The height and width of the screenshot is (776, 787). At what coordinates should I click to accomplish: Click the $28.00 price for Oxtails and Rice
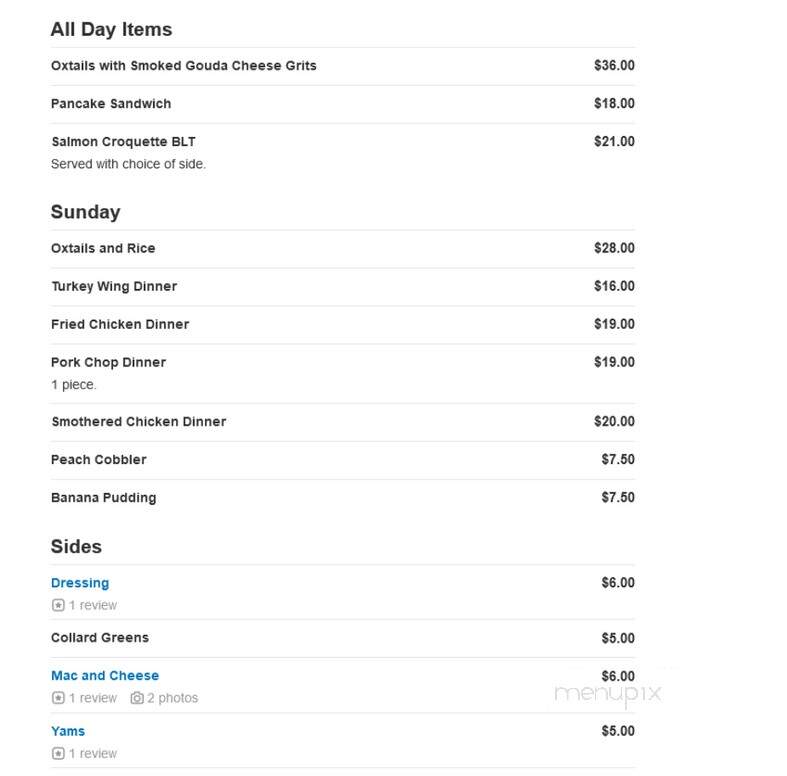[614, 248]
